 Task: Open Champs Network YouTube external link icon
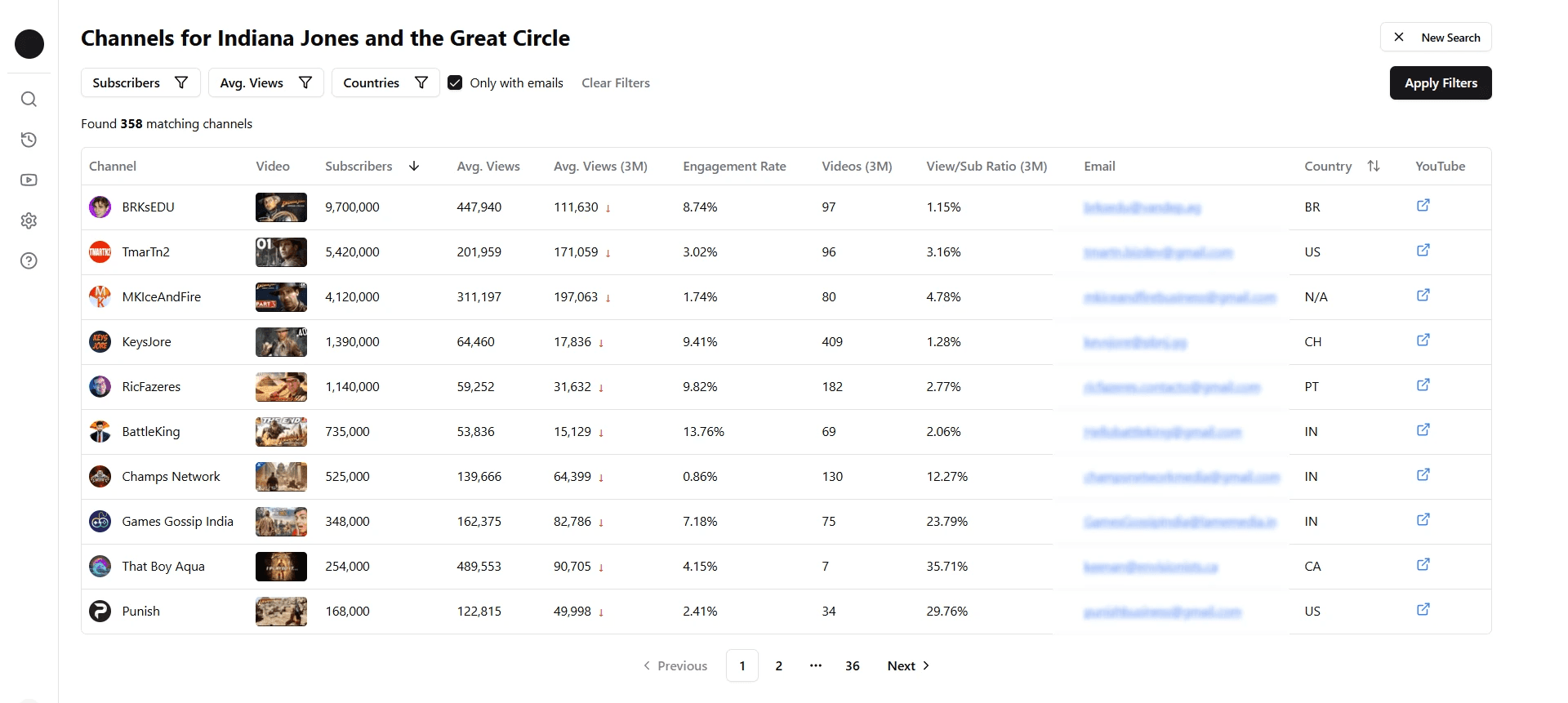click(1423, 475)
